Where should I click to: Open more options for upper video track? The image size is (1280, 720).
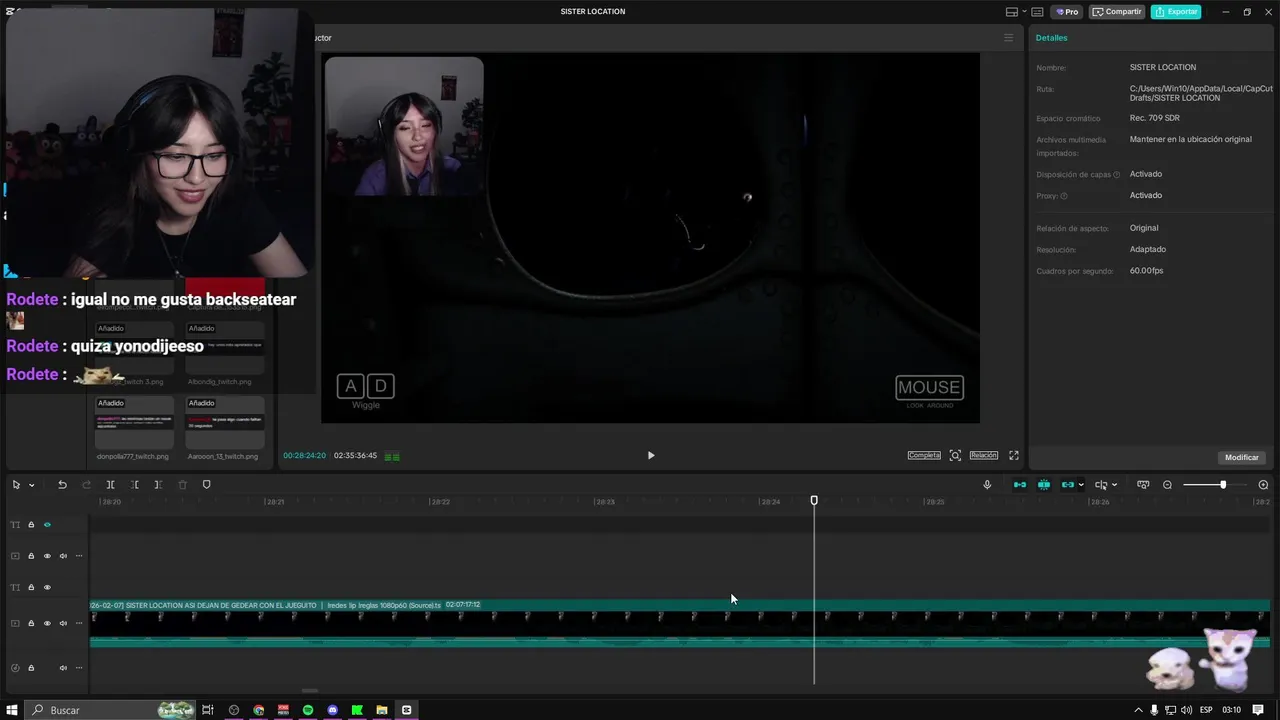[x=79, y=556]
